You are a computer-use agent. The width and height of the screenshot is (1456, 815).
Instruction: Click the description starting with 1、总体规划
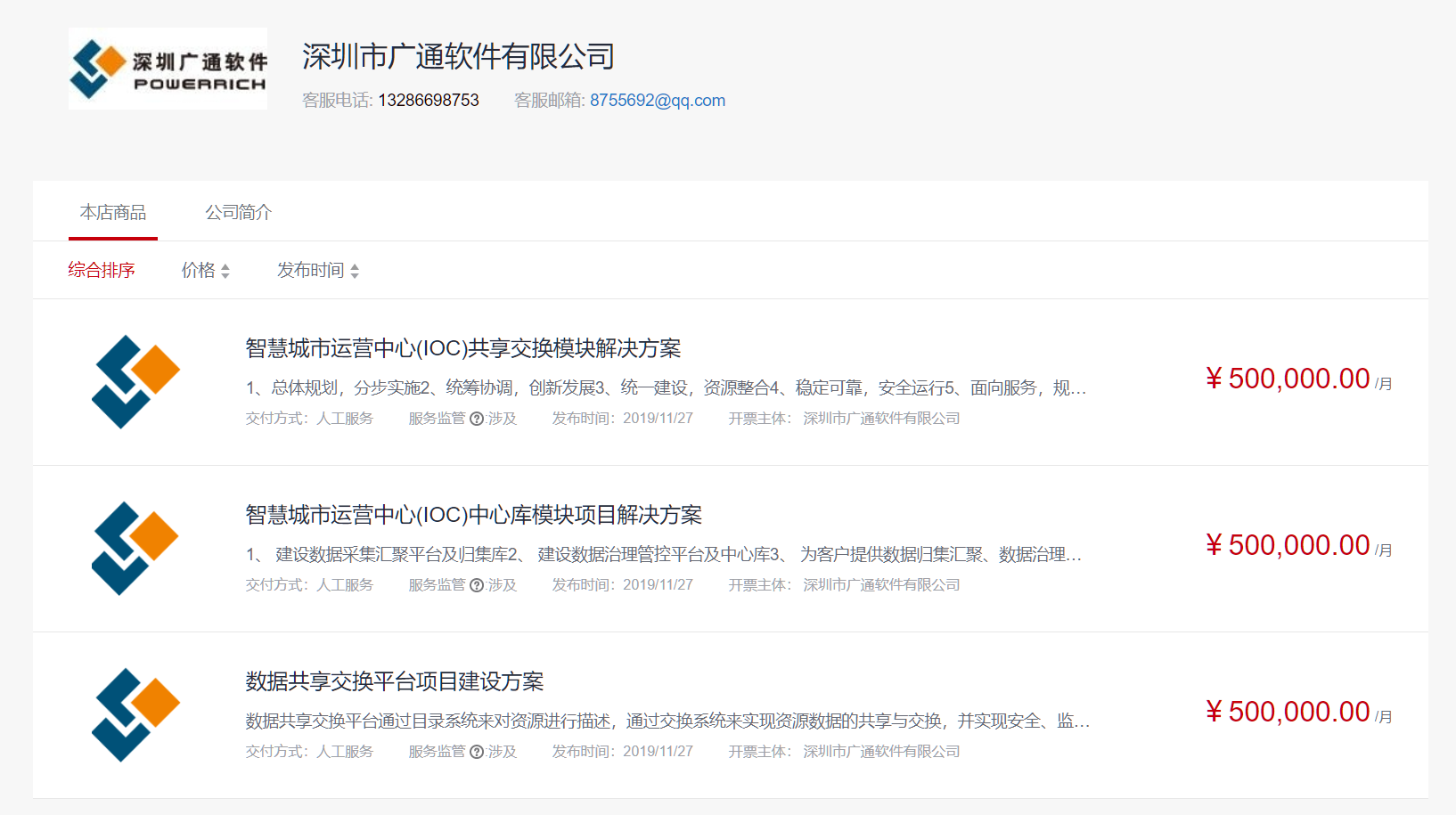pyautogui.click(x=667, y=387)
